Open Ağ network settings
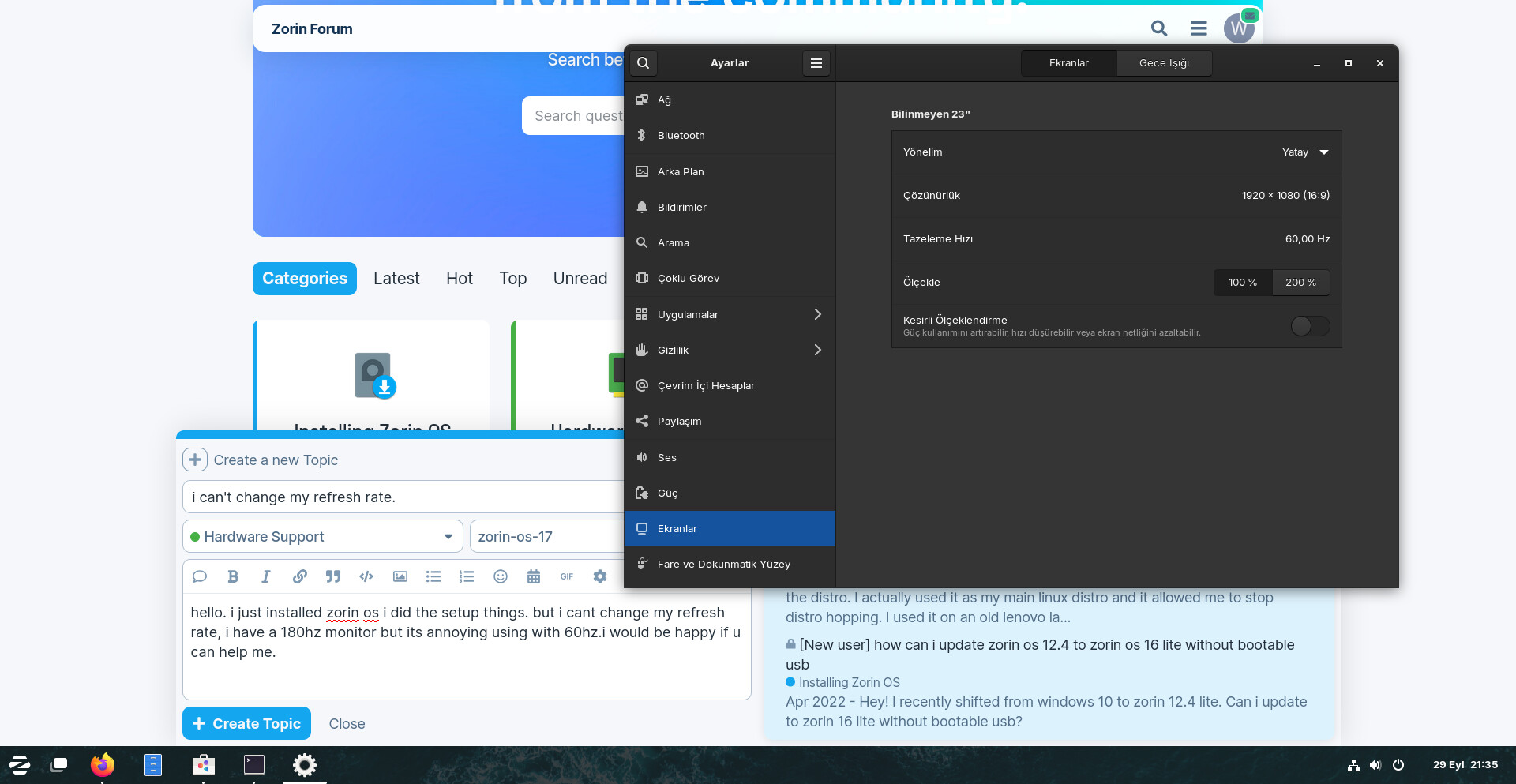 click(x=730, y=100)
